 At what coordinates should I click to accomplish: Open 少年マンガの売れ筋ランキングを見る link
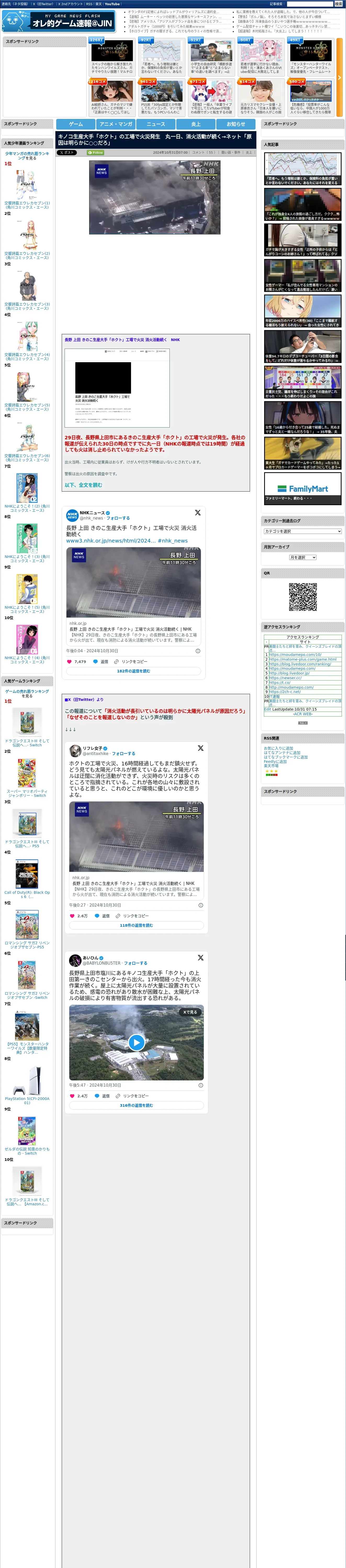[x=27, y=156]
